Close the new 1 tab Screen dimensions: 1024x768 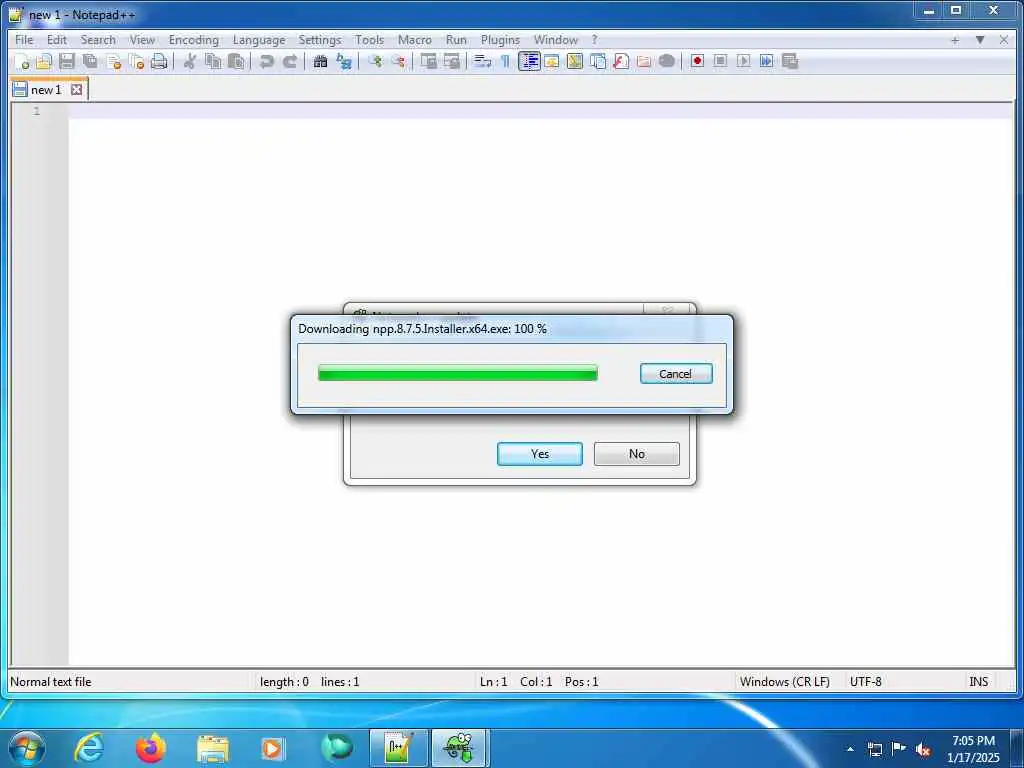[76, 89]
